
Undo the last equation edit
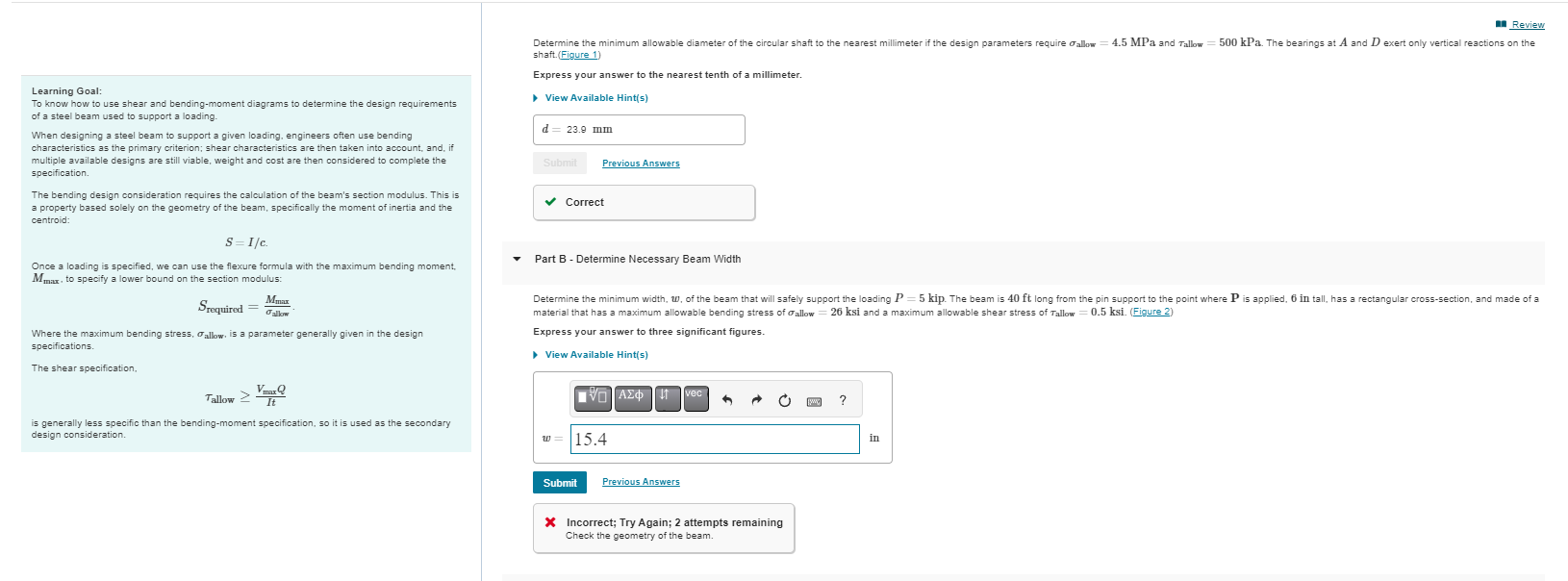pyautogui.click(x=728, y=398)
